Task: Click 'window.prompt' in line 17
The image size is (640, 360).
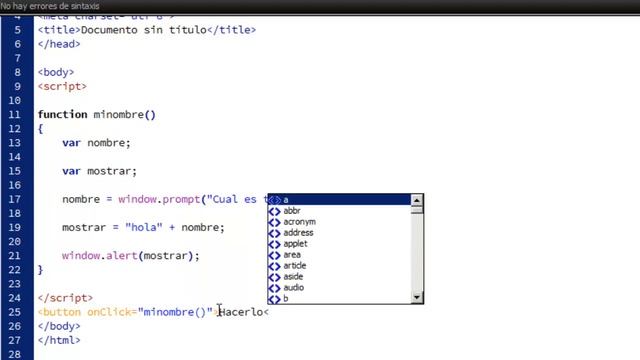Action: [x=159, y=199]
